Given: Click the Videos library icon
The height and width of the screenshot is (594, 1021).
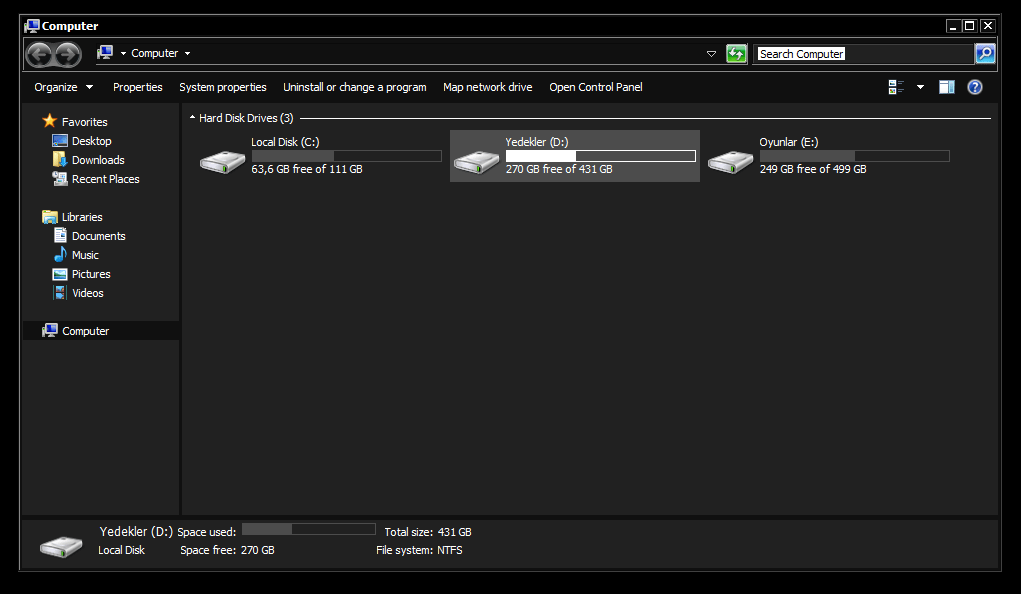Looking at the screenshot, I should [x=60, y=293].
